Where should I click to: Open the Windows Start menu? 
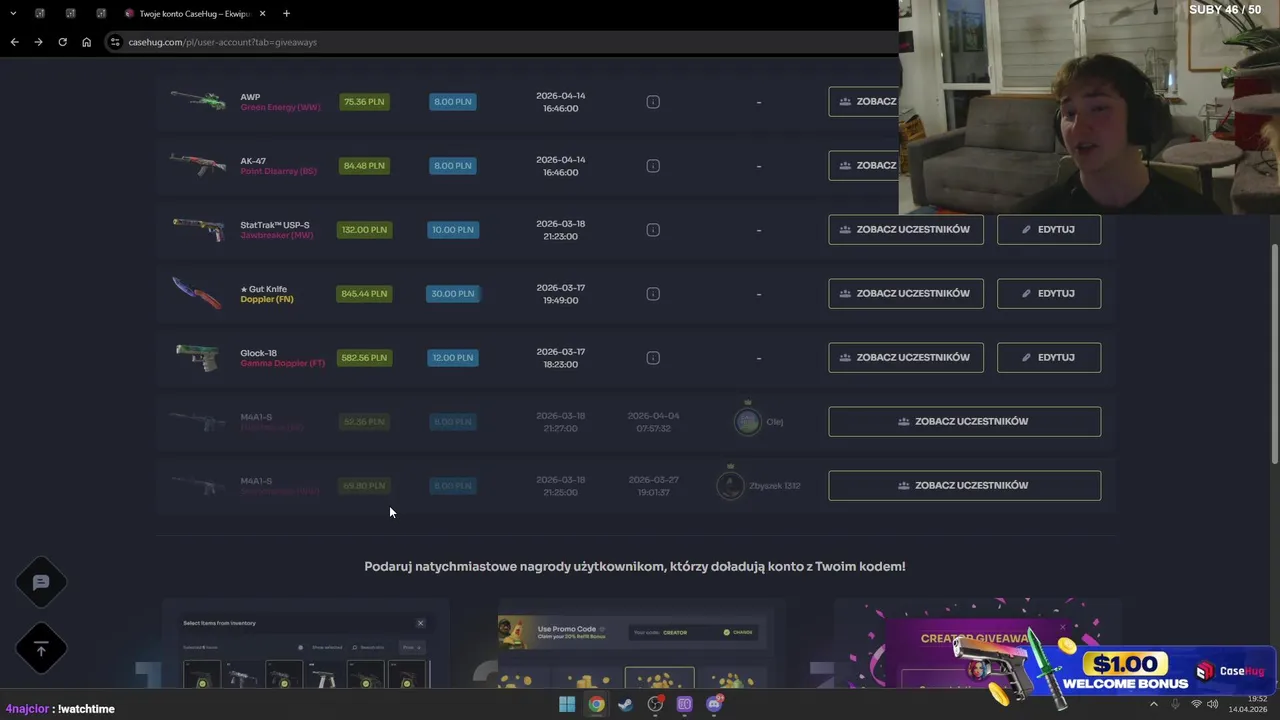coord(567,704)
